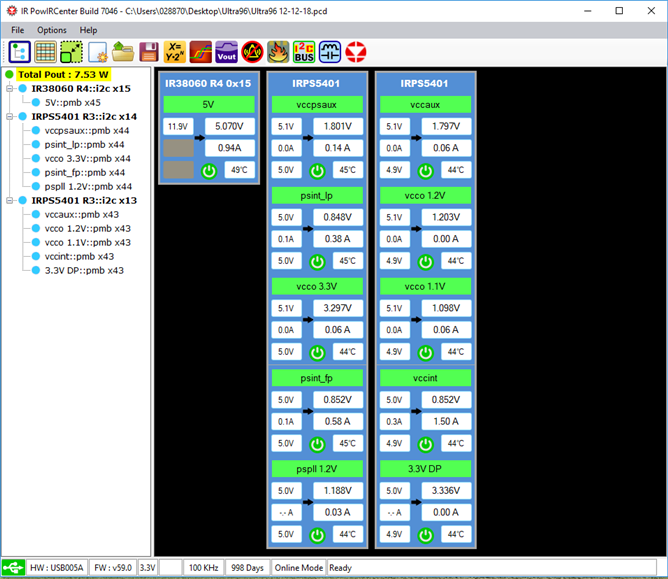Click the 11.9V input voltage field

(x=178, y=126)
